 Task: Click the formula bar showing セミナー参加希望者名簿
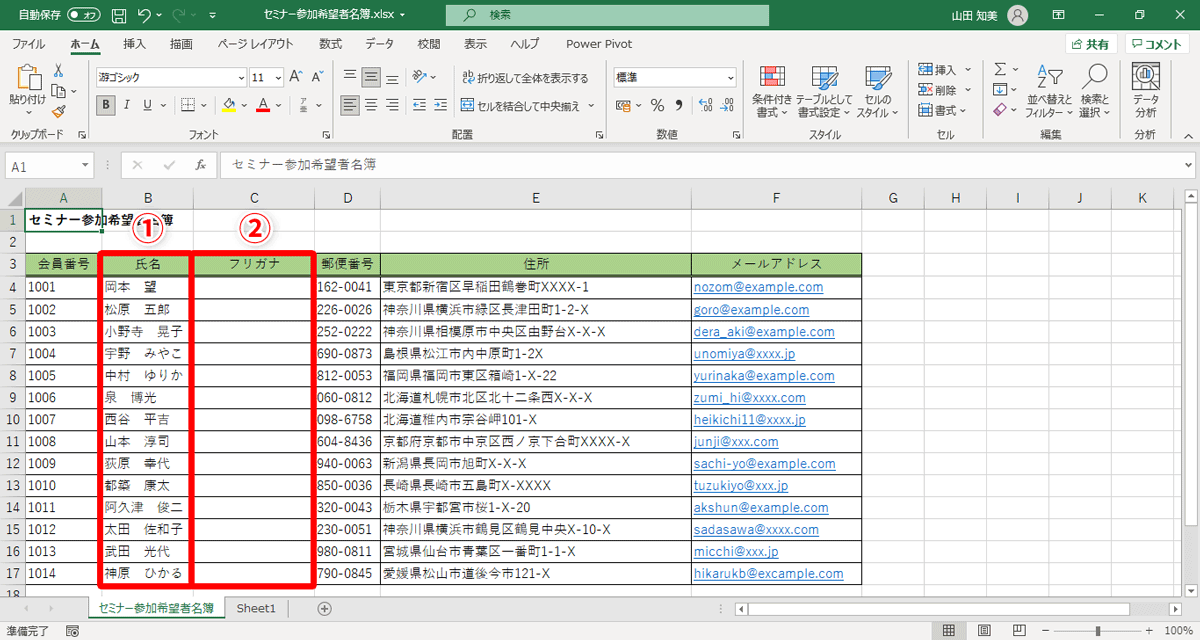[706, 165]
